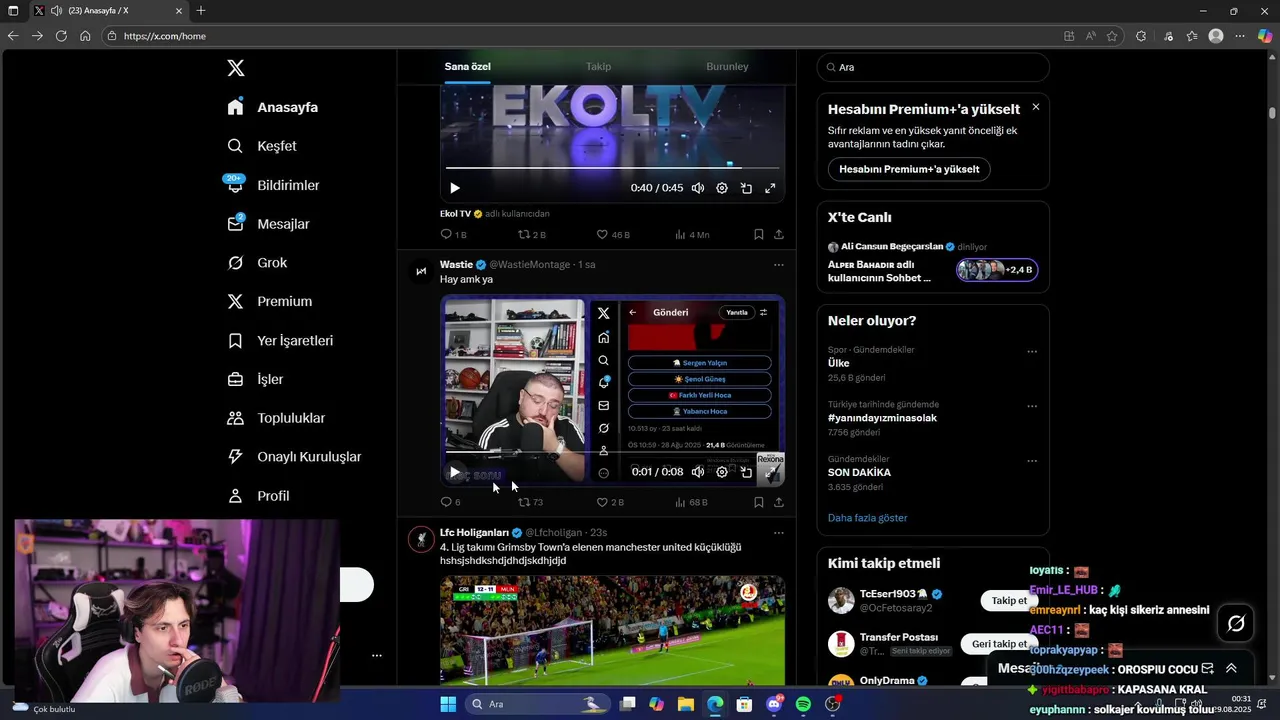Open the Manchester United penalty video thumbnail
Viewport: 1280px width, 720px height.
point(612,630)
